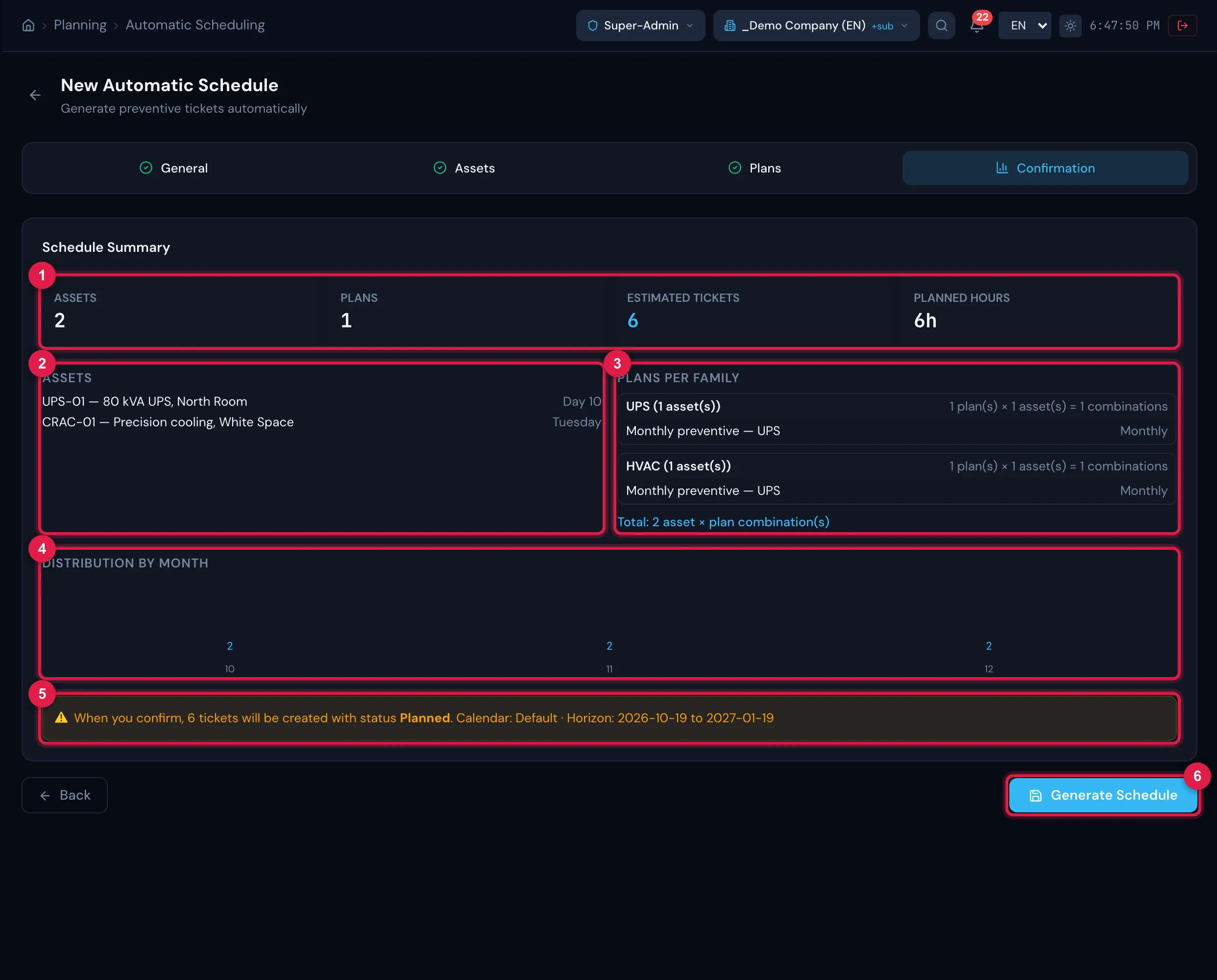Viewport: 1217px width, 980px height.
Task: Click the Day 10 schedule label
Action: coord(582,401)
